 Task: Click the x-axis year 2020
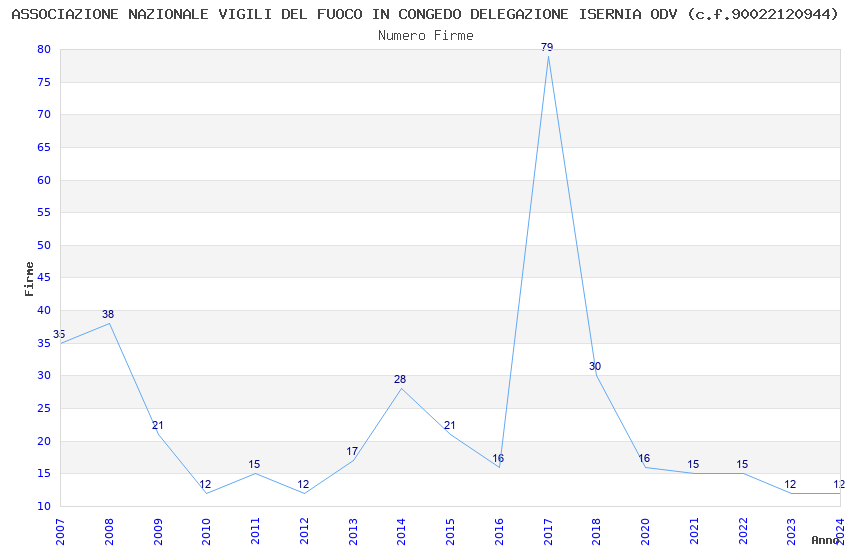[x=645, y=531]
